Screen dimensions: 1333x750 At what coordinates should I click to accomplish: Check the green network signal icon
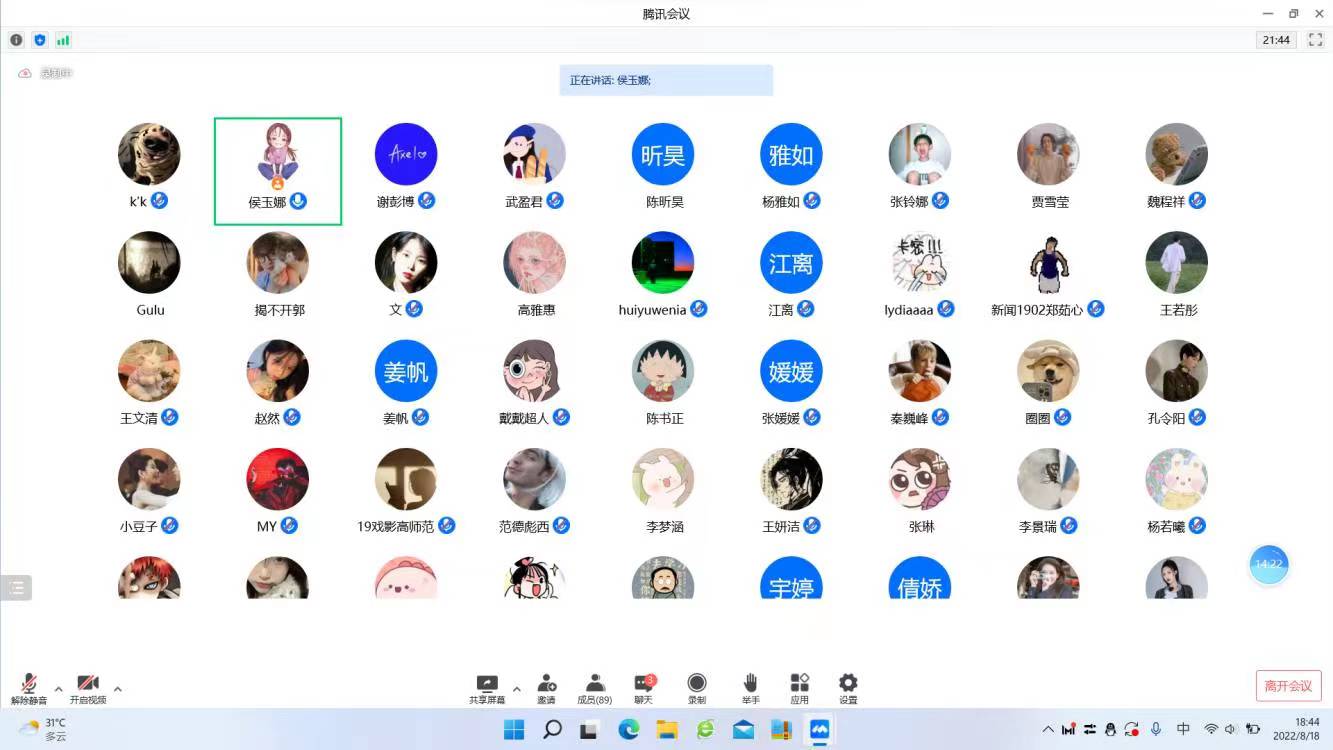tap(63, 40)
